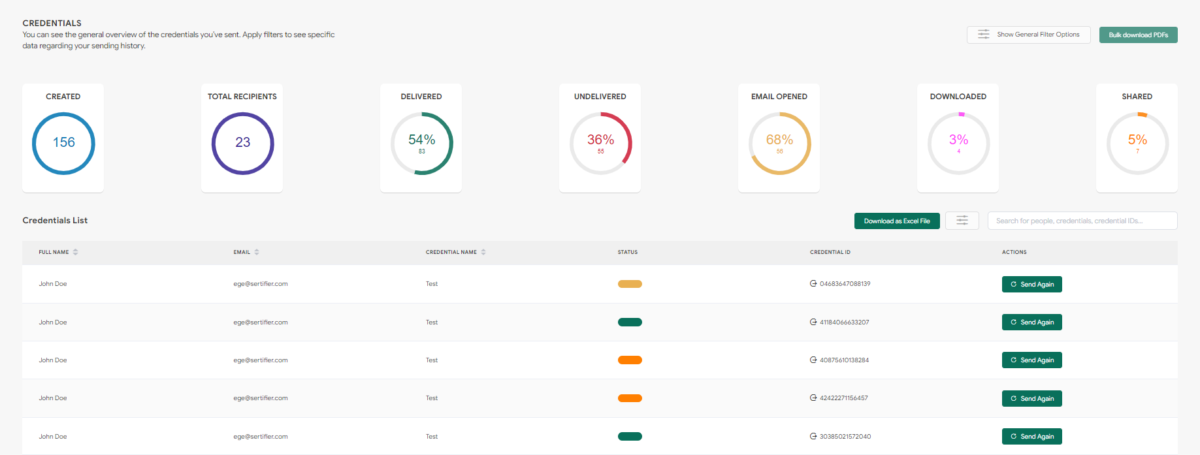Screen dimensions: 1200x455
Task: Click ege@sertifier.com in row of credential 41184066633207
Action: (x=261, y=322)
